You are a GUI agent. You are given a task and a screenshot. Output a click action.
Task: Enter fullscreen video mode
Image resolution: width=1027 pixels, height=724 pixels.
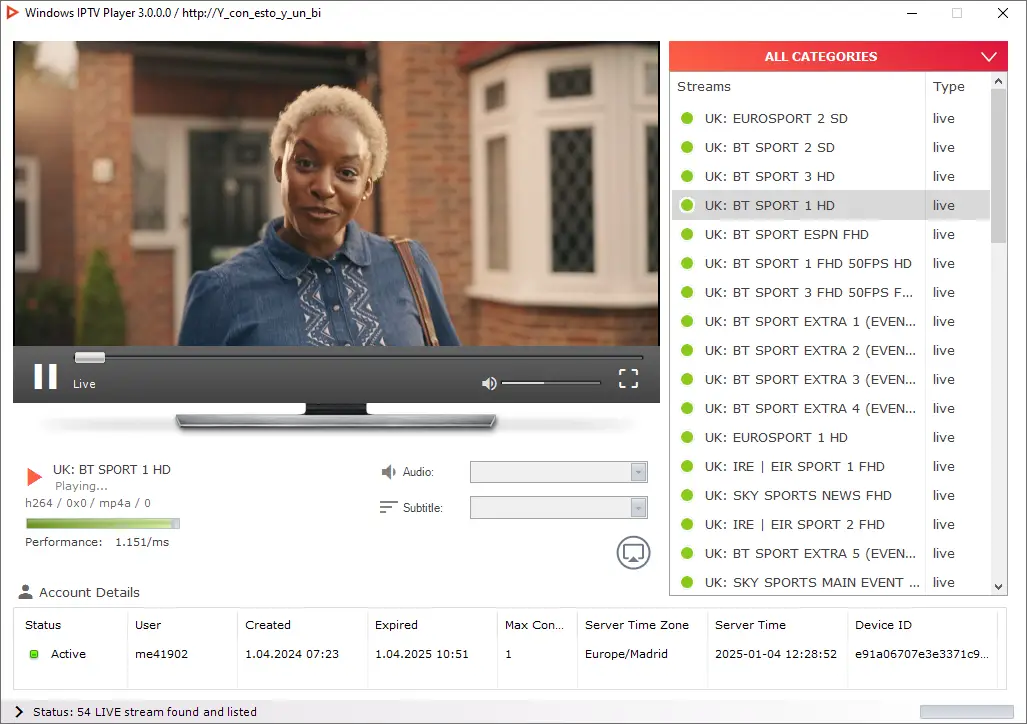click(x=628, y=378)
